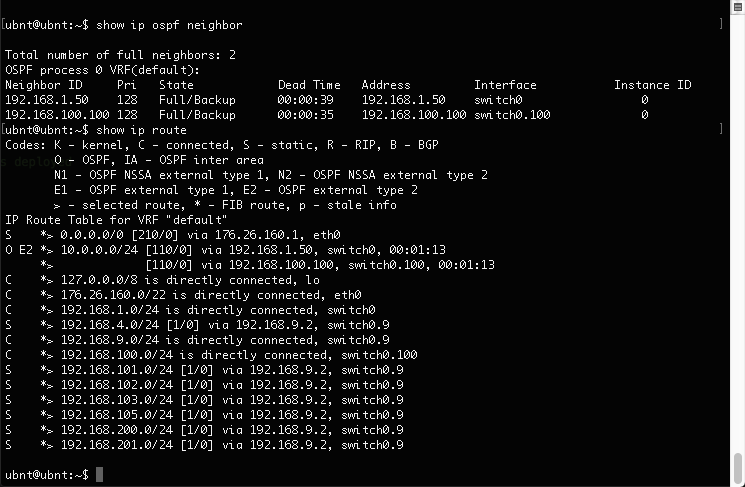This screenshot has height=487, width=745.
Task: Click the 'IP Route Table for VRF' heading
Action: [117, 220]
